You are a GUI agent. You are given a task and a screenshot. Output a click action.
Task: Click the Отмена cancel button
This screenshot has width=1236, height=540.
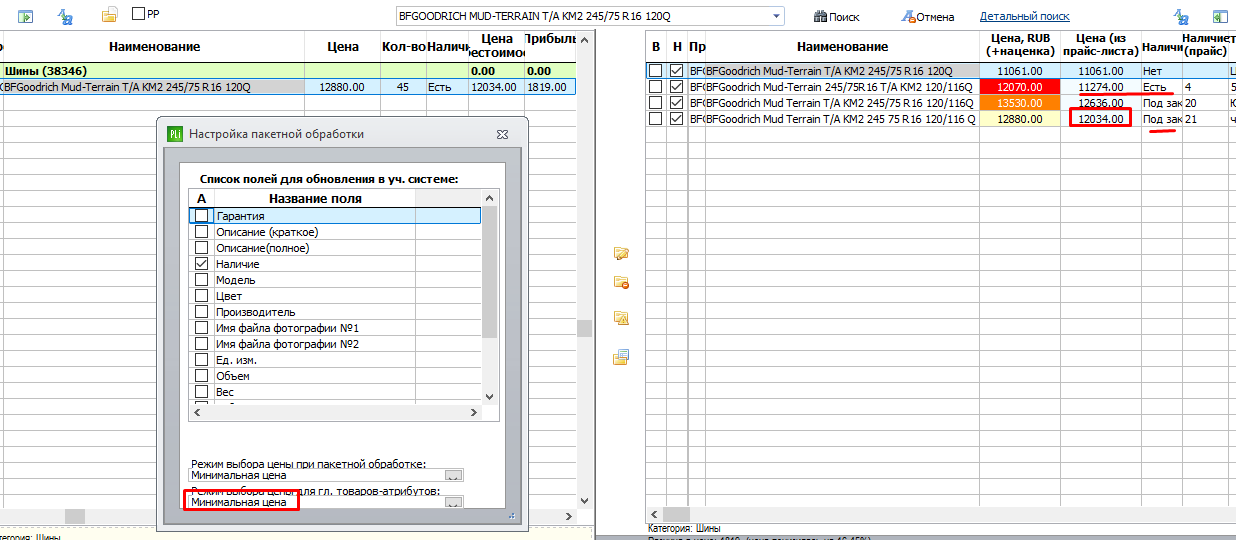tap(928, 17)
